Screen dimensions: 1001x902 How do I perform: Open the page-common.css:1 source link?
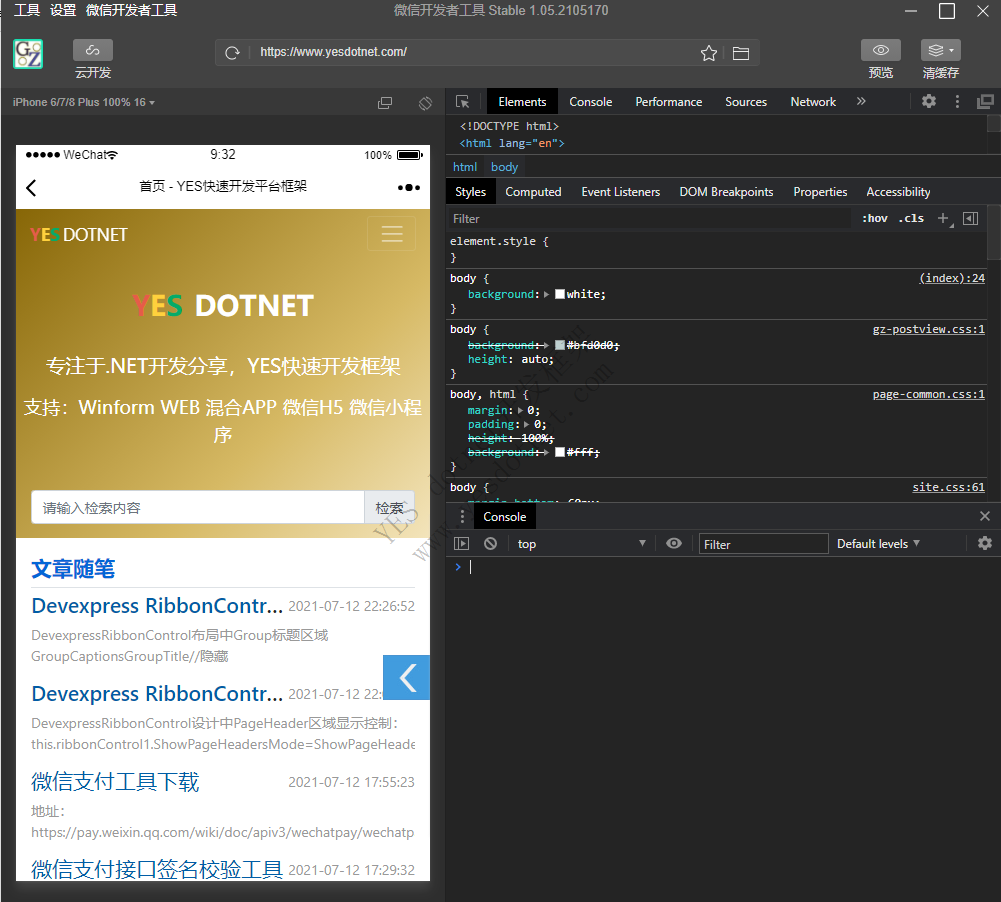[929, 394]
